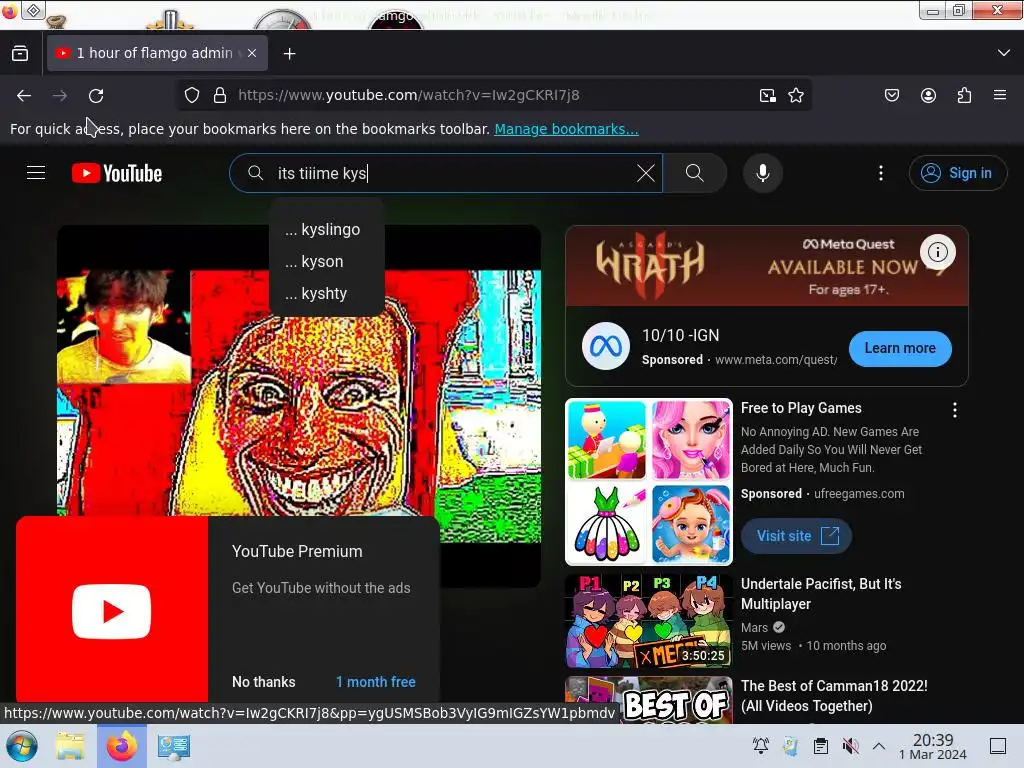This screenshot has height=768, width=1024.
Task: Open the YouTube guide hamburger menu
Action: coord(36,173)
